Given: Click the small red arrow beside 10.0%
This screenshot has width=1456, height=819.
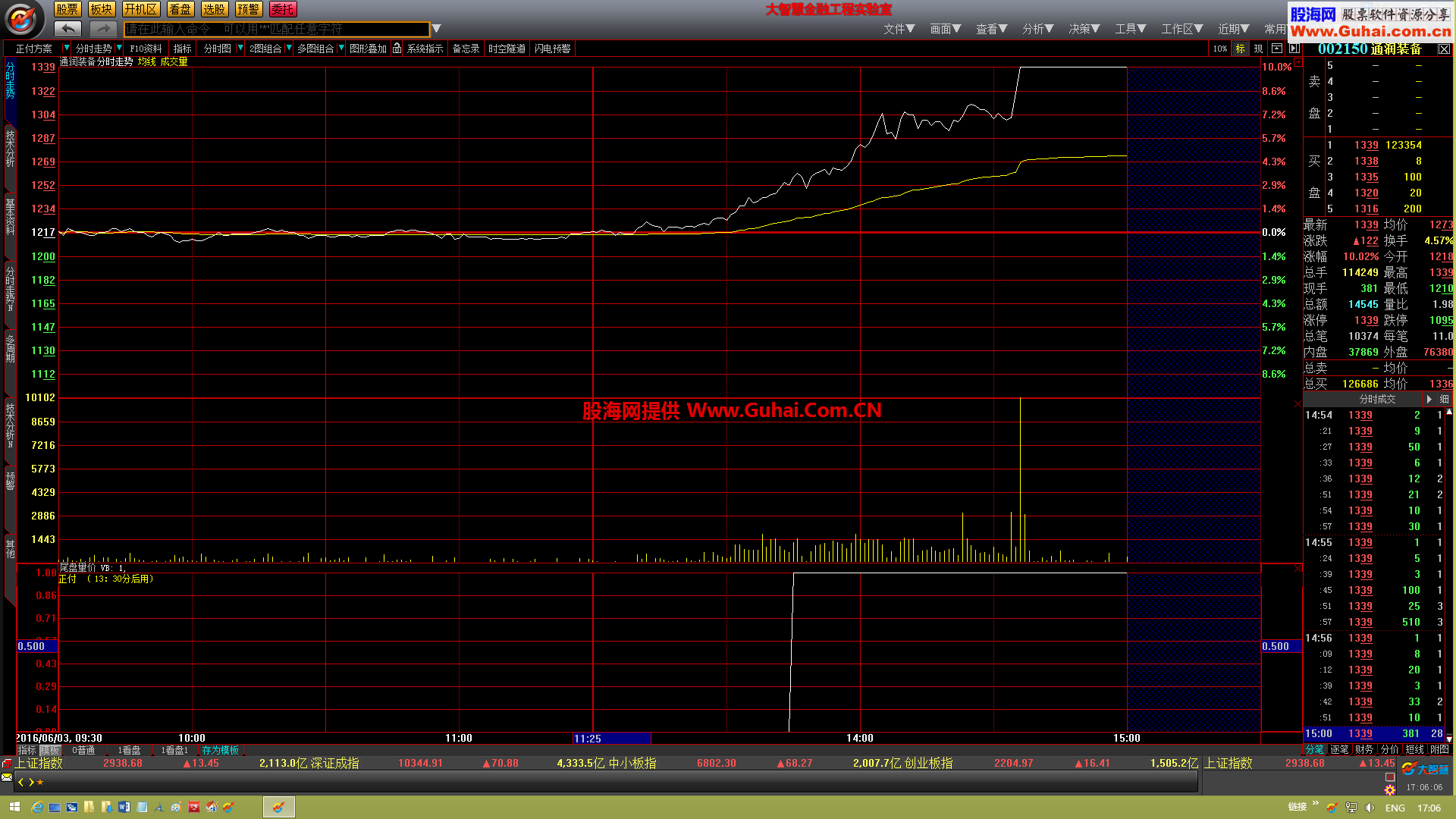Looking at the screenshot, I should 1298,63.
